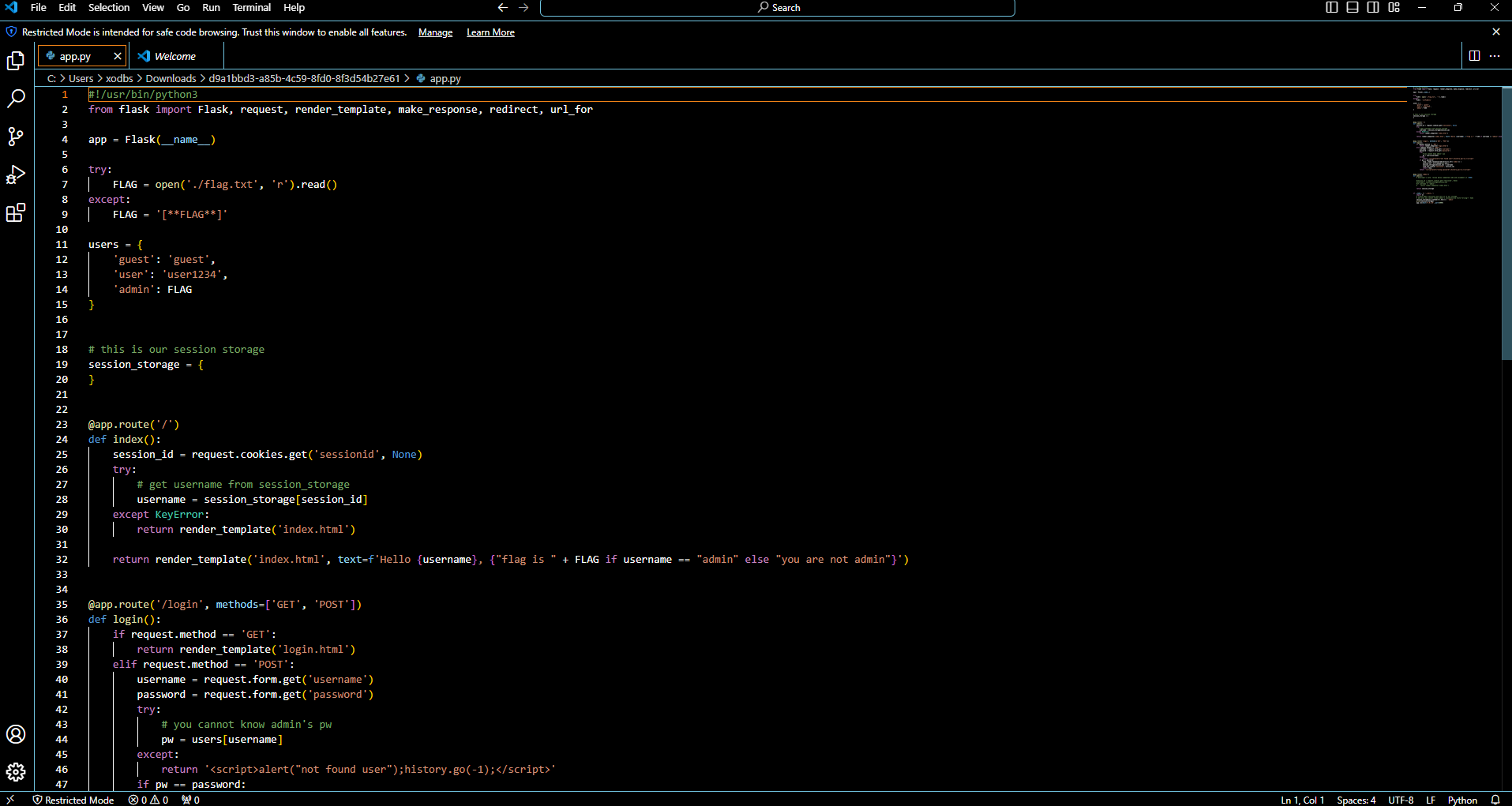Click the notifications bell in status bar
This screenshot has width=1512, height=806.
[1495, 800]
